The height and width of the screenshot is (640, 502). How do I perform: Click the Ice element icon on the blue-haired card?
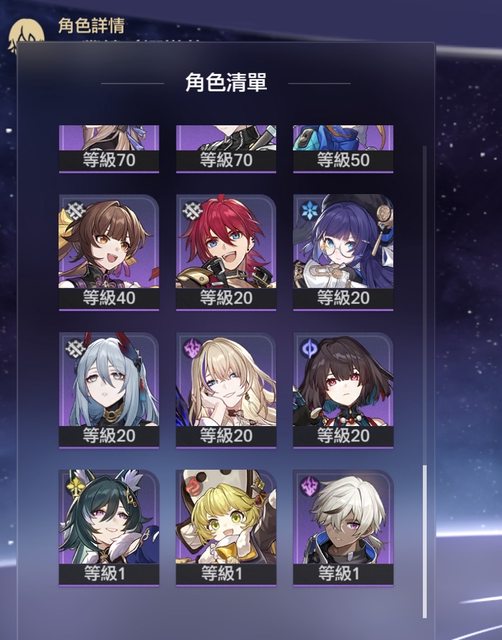[x=309, y=210]
